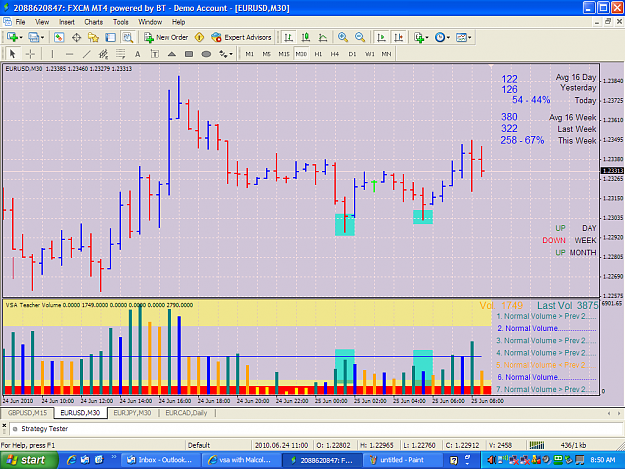The height and width of the screenshot is (469, 625).
Task: Toggle the Terminal panel icon
Action: [110, 37]
